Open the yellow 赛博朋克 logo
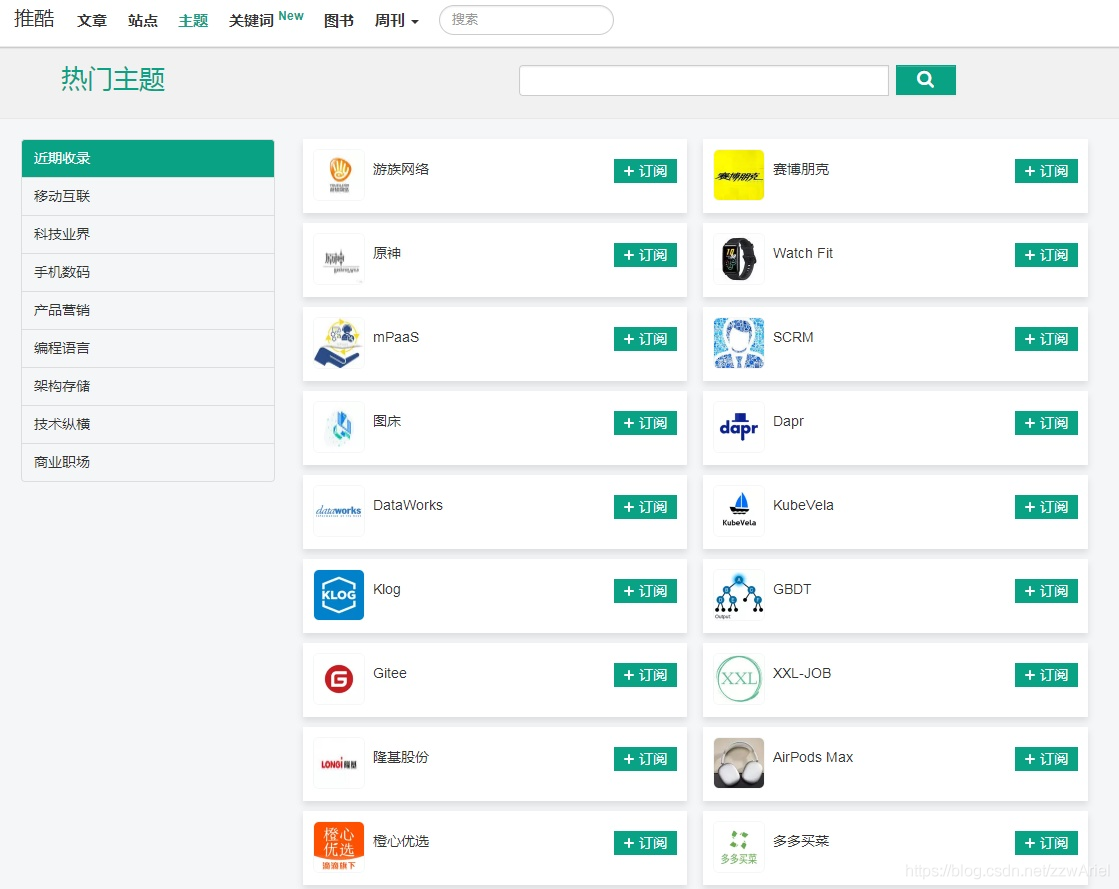The width and height of the screenshot is (1119, 889). 739,175
